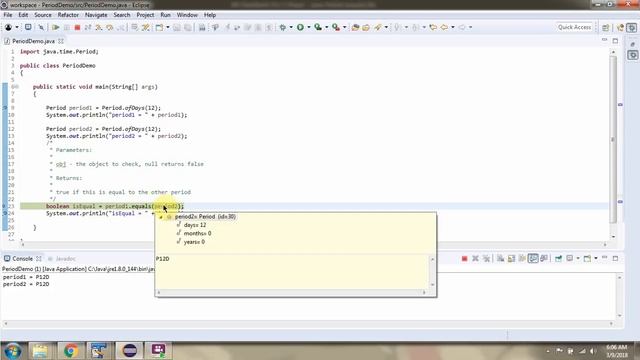Collapse the period2 tree node in hover popup
This screenshot has width=640, height=360.
click(x=161, y=217)
